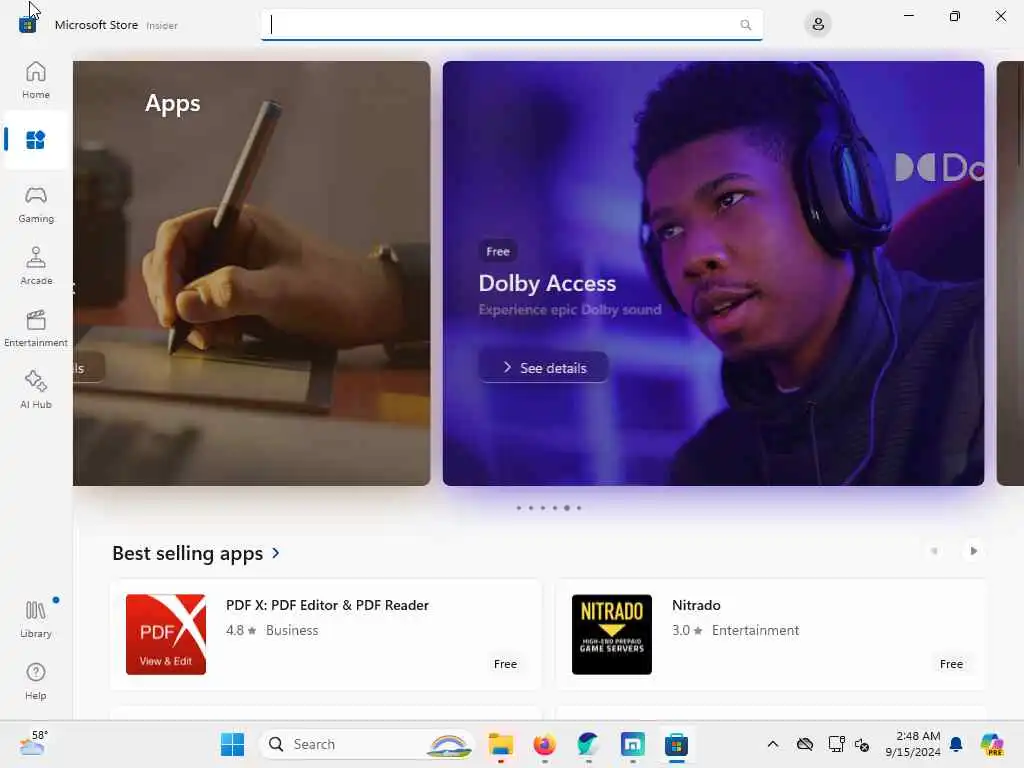Click the 3.0 star rating on Nitrado
The image size is (1024, 768).
pos(687,630)
